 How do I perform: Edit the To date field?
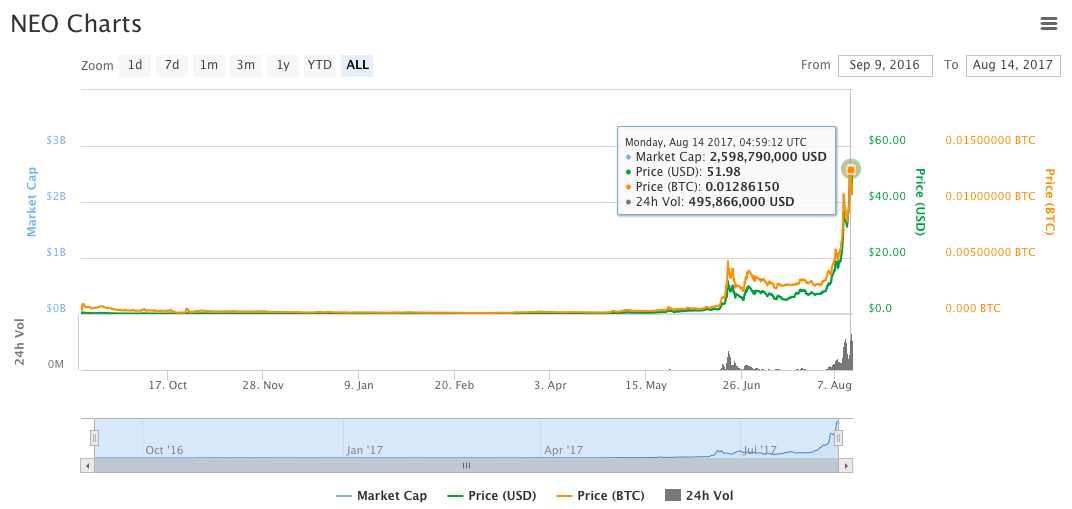point(1013,66)
